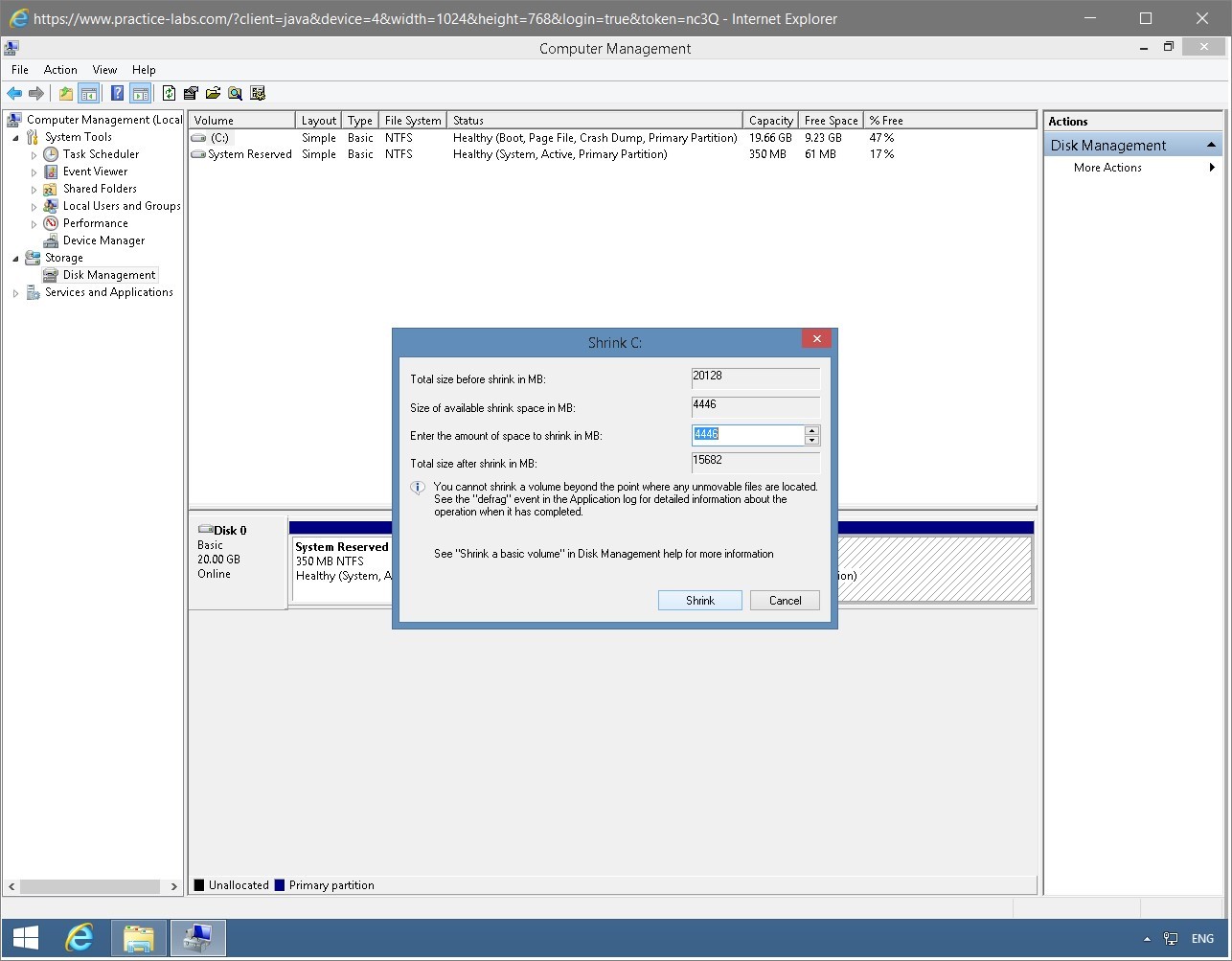Open the Device Manager item in sidebar
Screen dimensions: 1232x961
coord(102,240)
